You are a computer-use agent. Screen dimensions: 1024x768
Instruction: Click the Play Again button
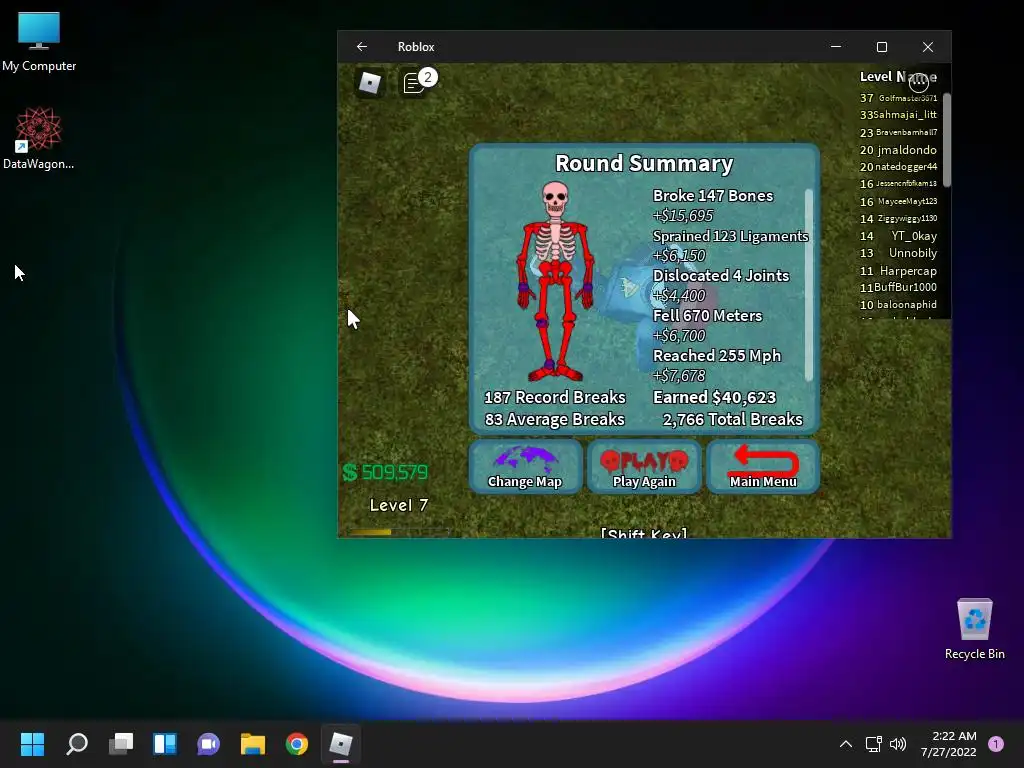tap(644, 466)
